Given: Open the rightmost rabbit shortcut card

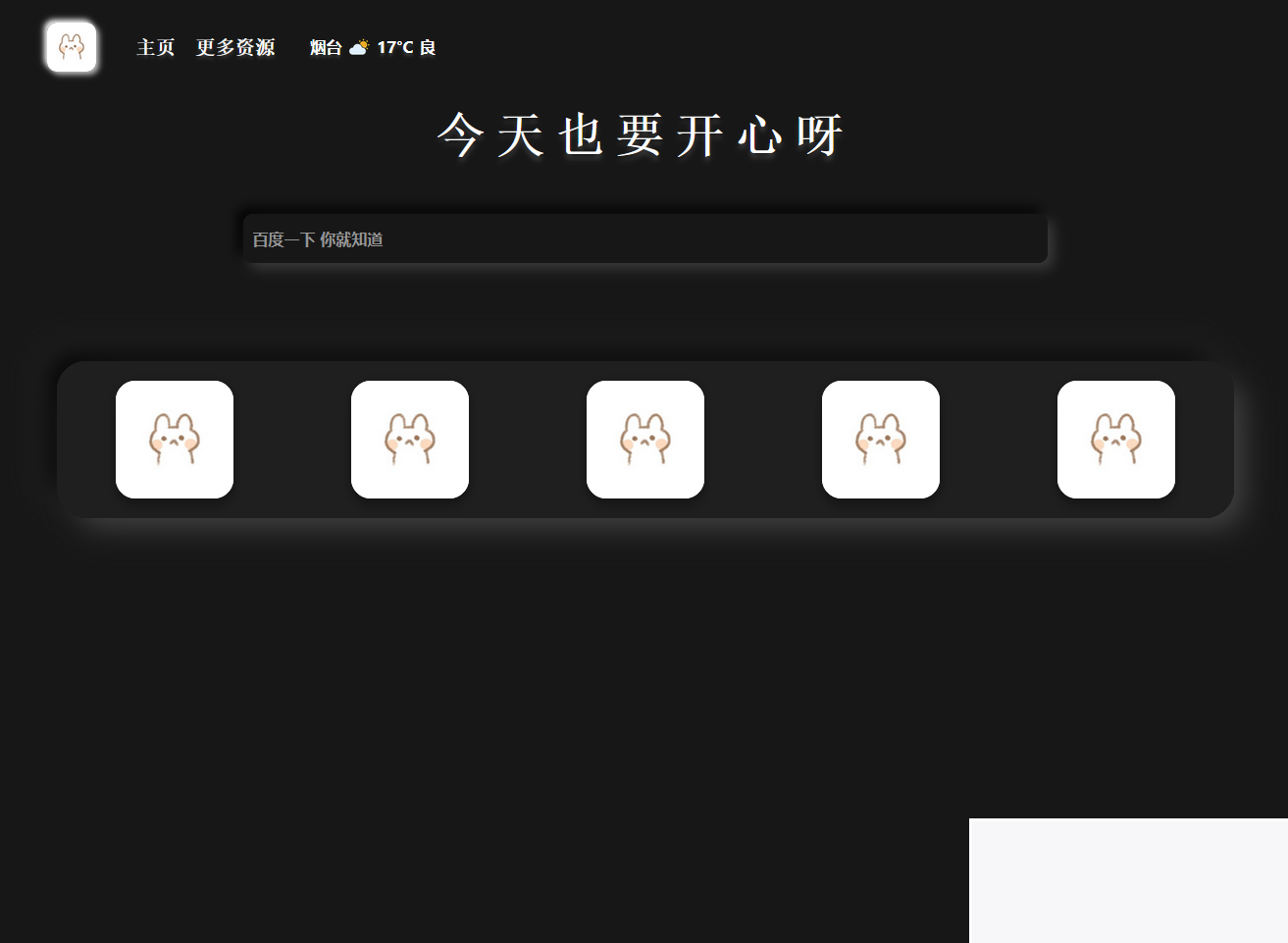Looking at the screenshot, I should click(x=1116, y=439).
